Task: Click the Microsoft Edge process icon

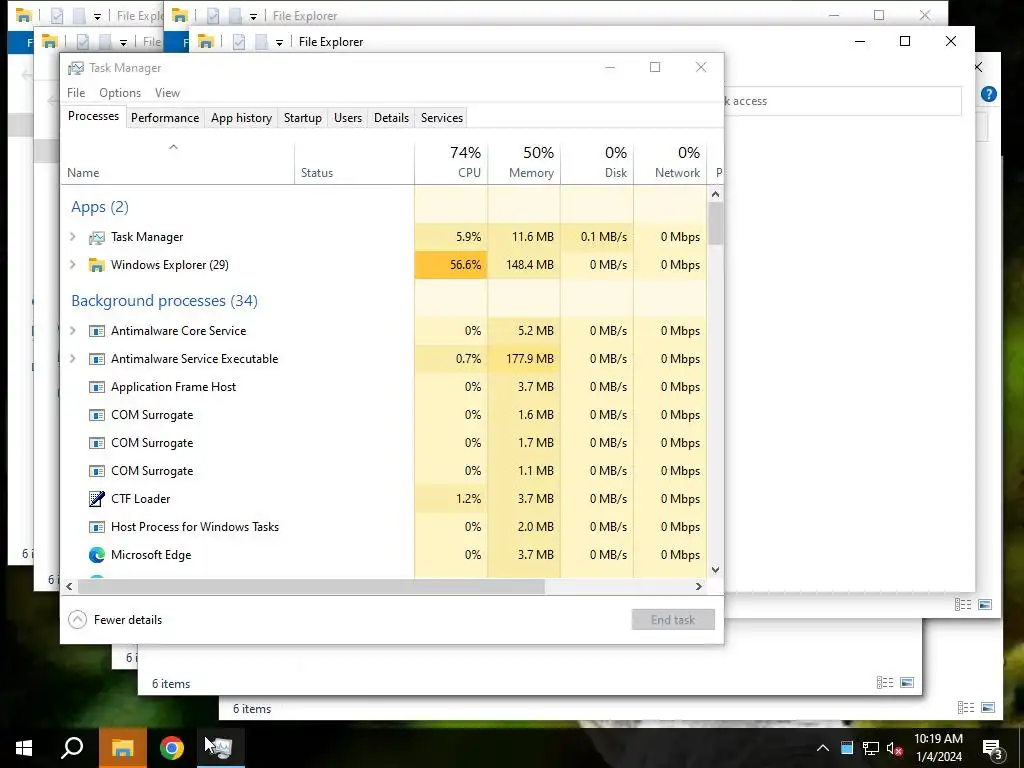Action: (97, 555)
